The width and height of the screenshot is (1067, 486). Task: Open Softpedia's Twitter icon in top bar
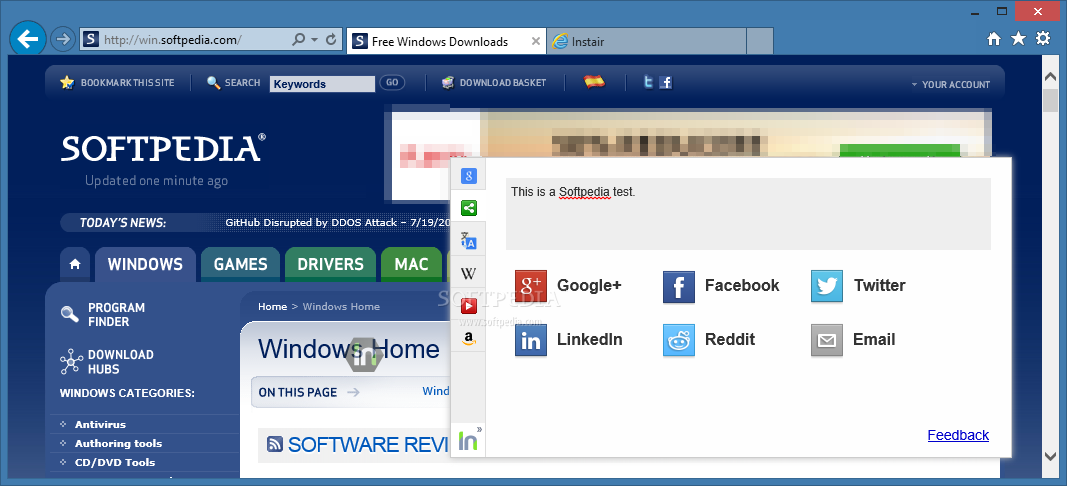click(649, 82)
